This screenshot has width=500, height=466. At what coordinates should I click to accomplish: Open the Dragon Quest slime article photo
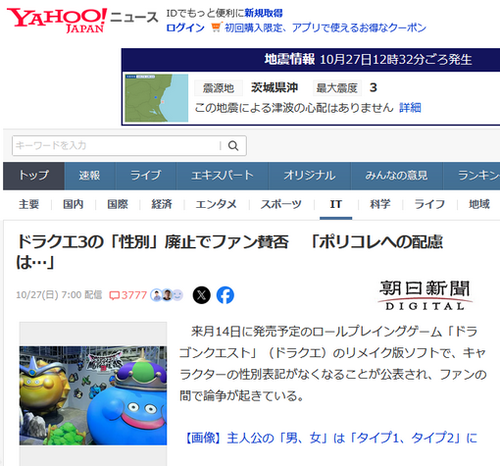pos(93,395)
